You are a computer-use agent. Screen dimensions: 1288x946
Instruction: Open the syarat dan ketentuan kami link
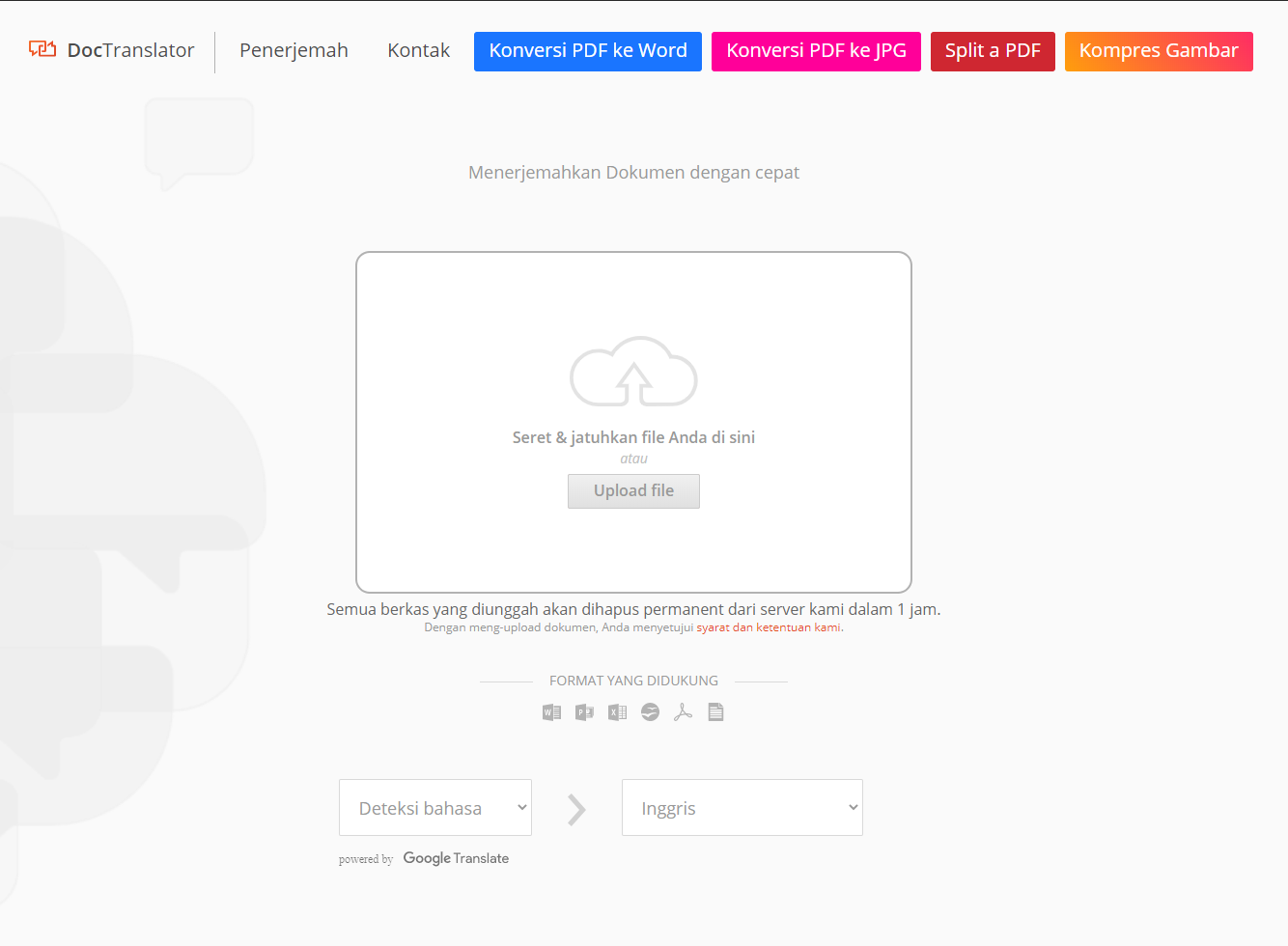click(x=769, y=627)
